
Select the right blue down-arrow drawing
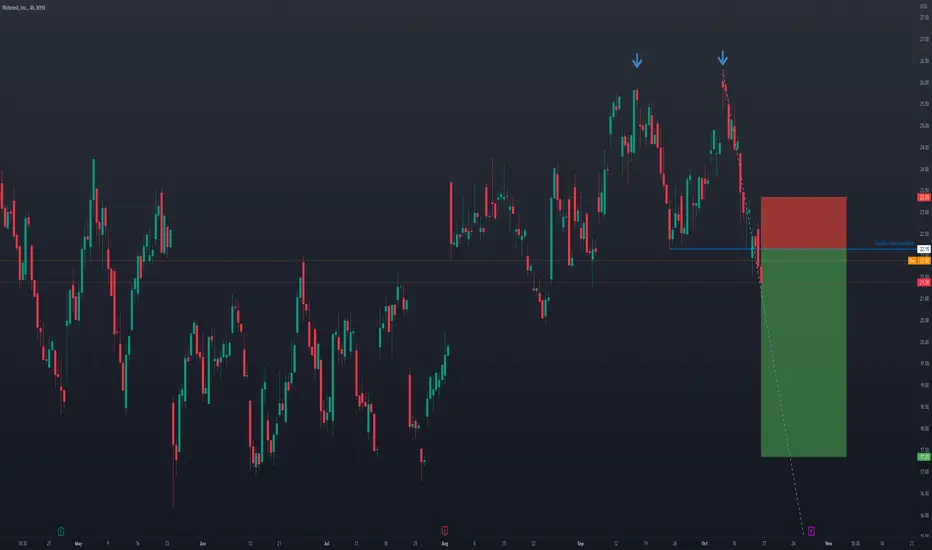point(722,58)
